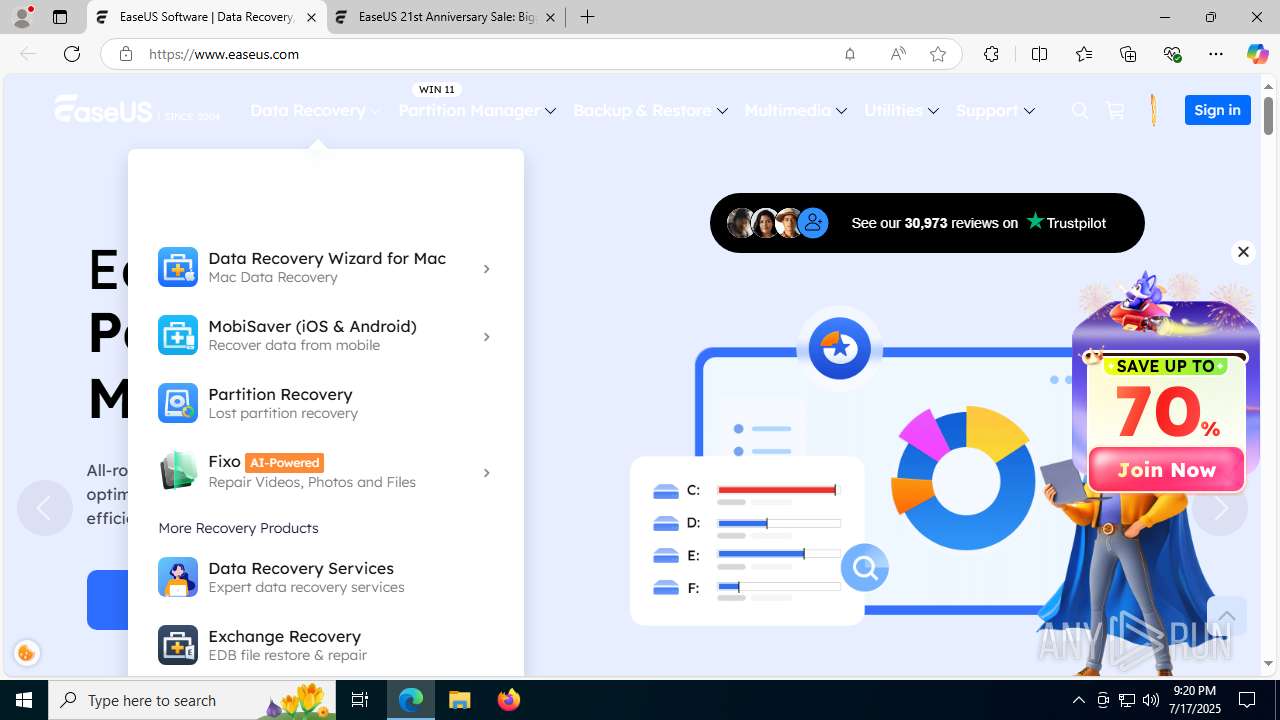Open the shopping cart icon
1280x720 pixels.
click(x=1115, y=110)
